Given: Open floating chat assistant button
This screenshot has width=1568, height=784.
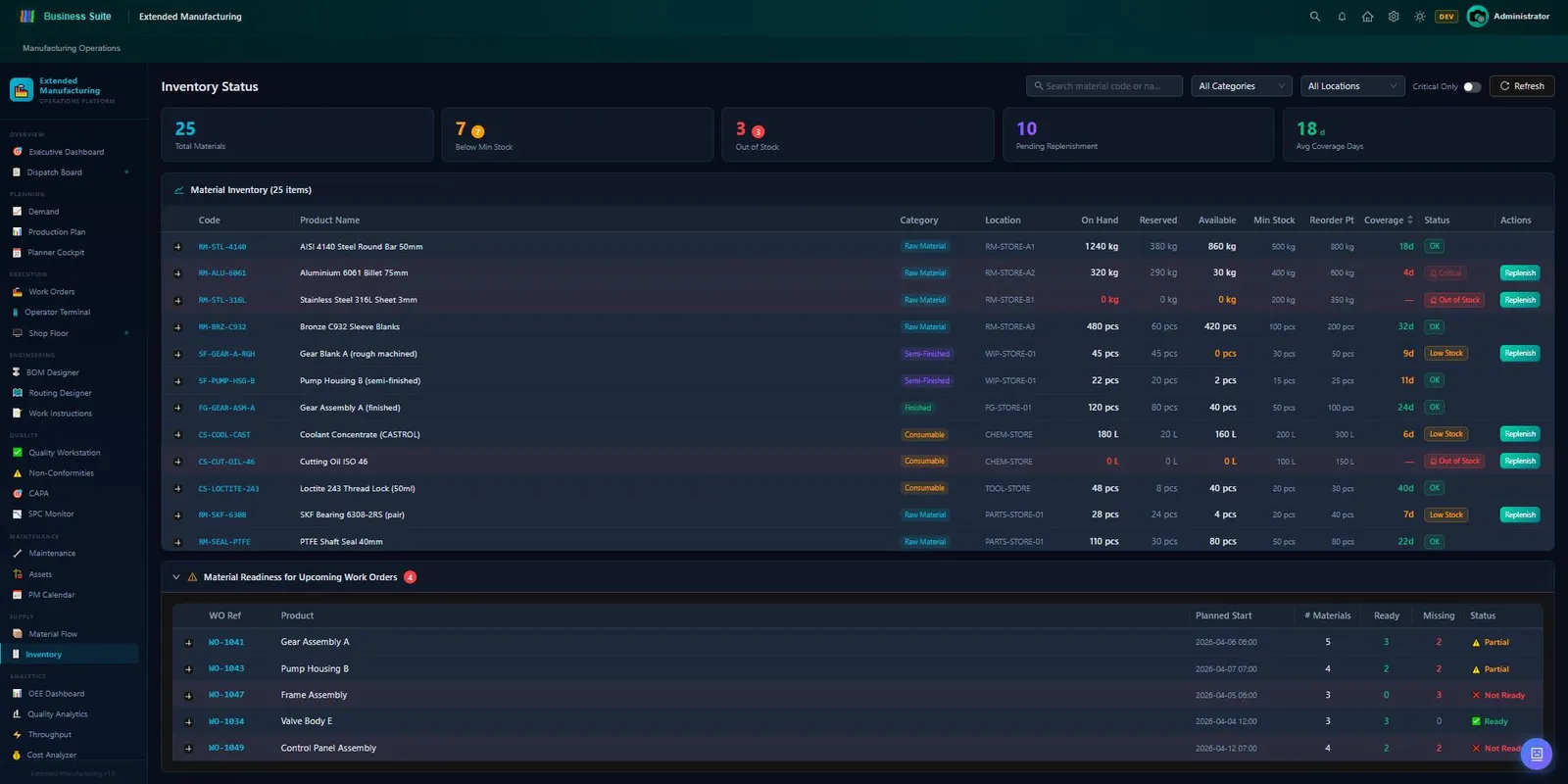Looking at the screenshot, I should pos(1537,754).
